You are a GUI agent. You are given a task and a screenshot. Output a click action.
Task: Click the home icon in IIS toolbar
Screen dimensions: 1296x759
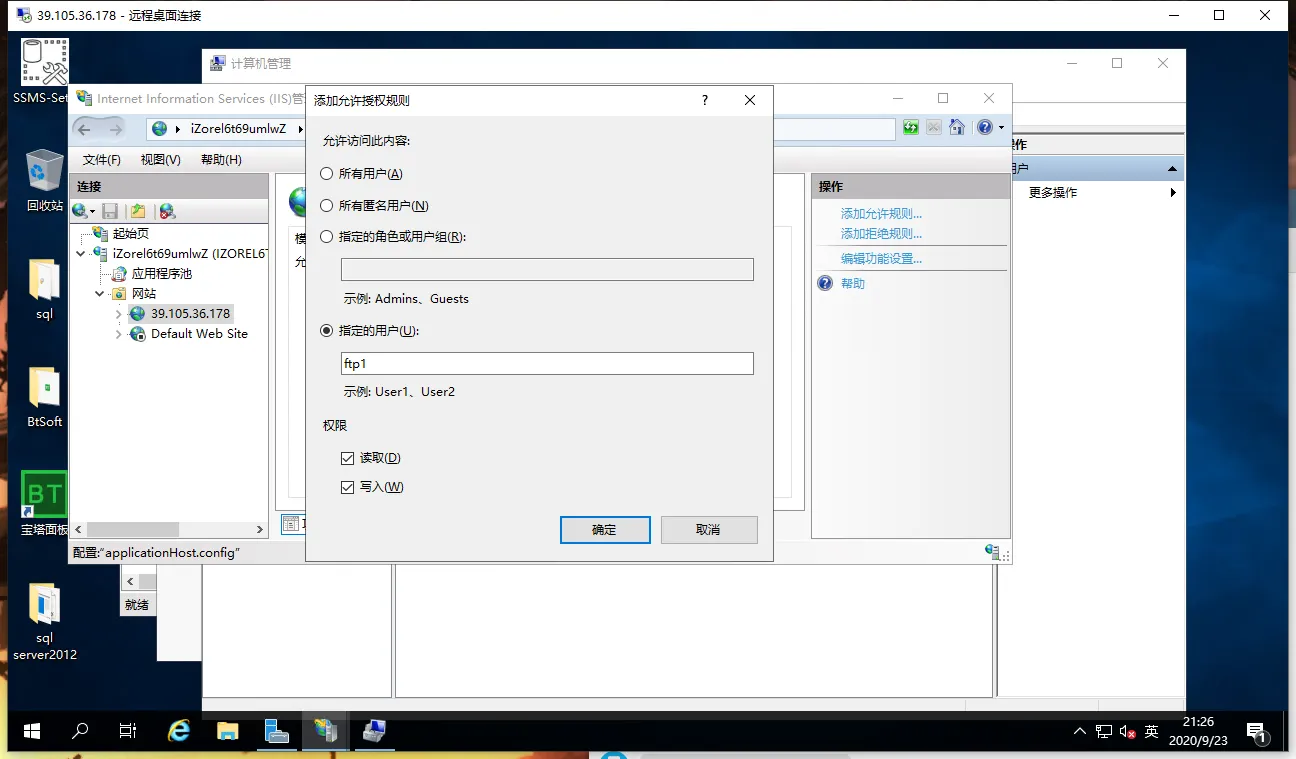point(957,128)
